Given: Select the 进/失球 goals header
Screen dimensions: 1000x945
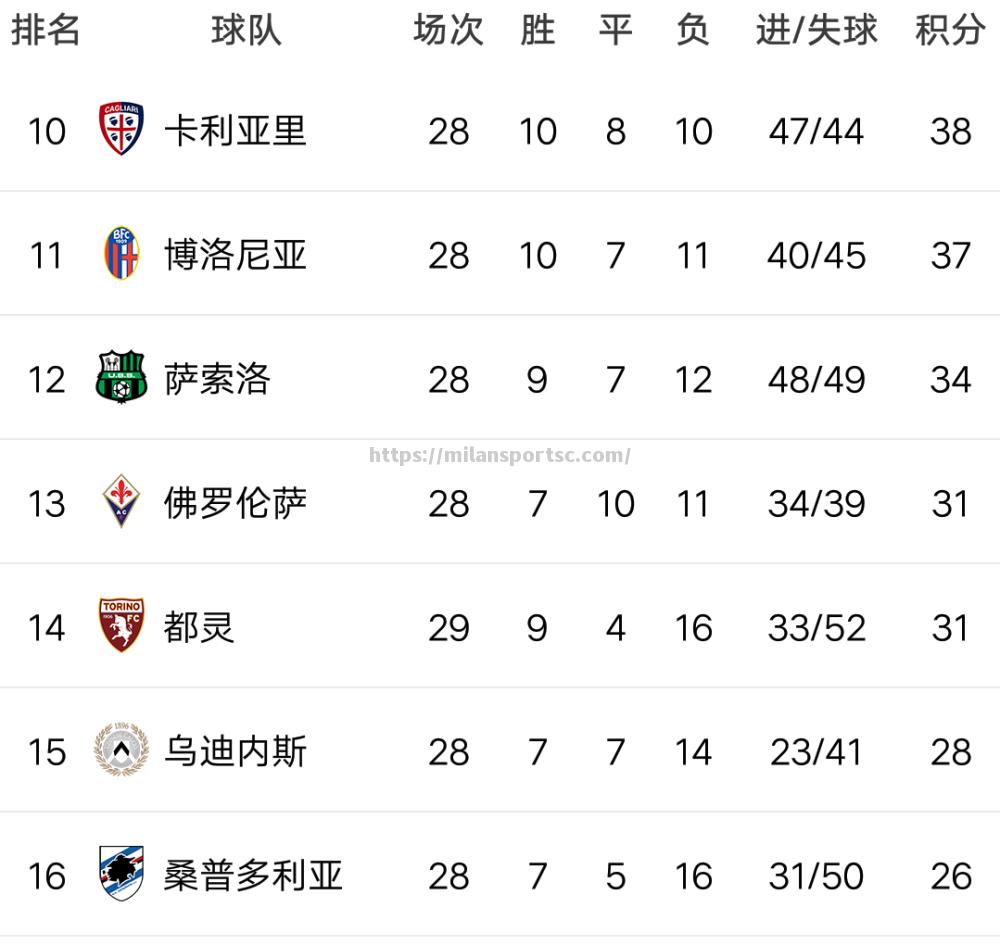Looking at the screenshot, I should pyautogui.click(x=816, y=30).
